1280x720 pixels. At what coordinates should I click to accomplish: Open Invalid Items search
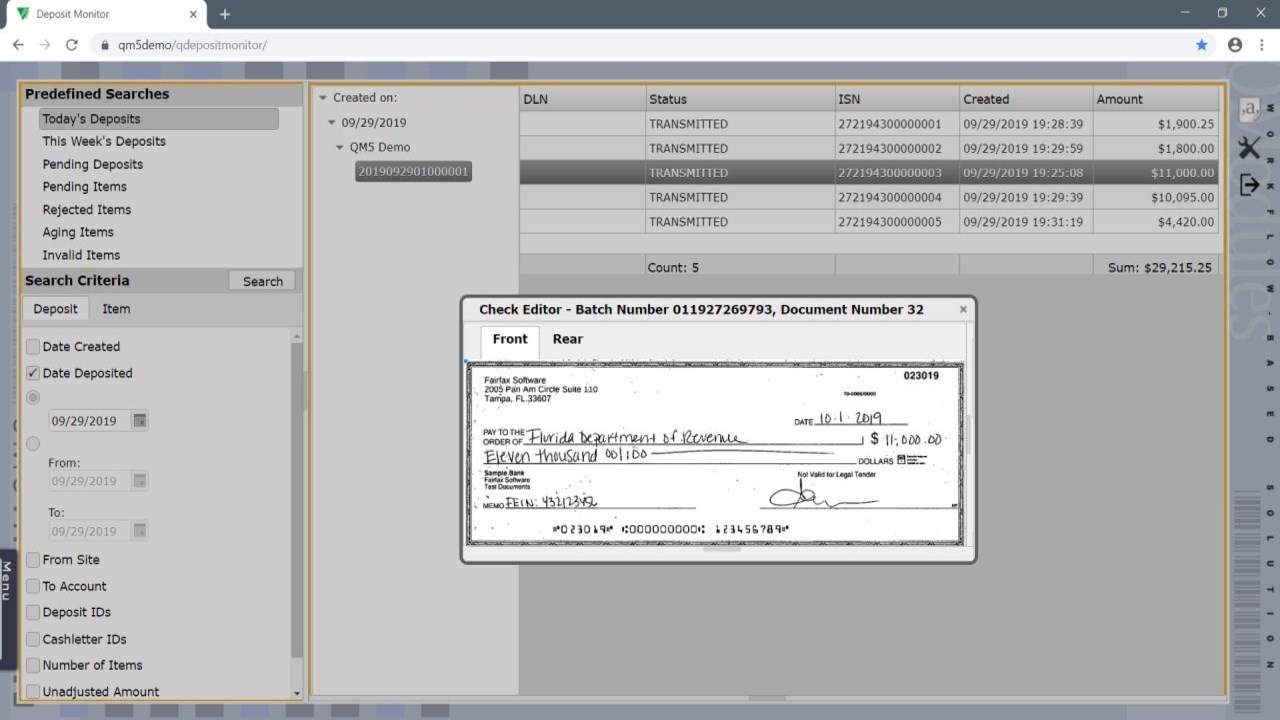[x=81, y=255]
